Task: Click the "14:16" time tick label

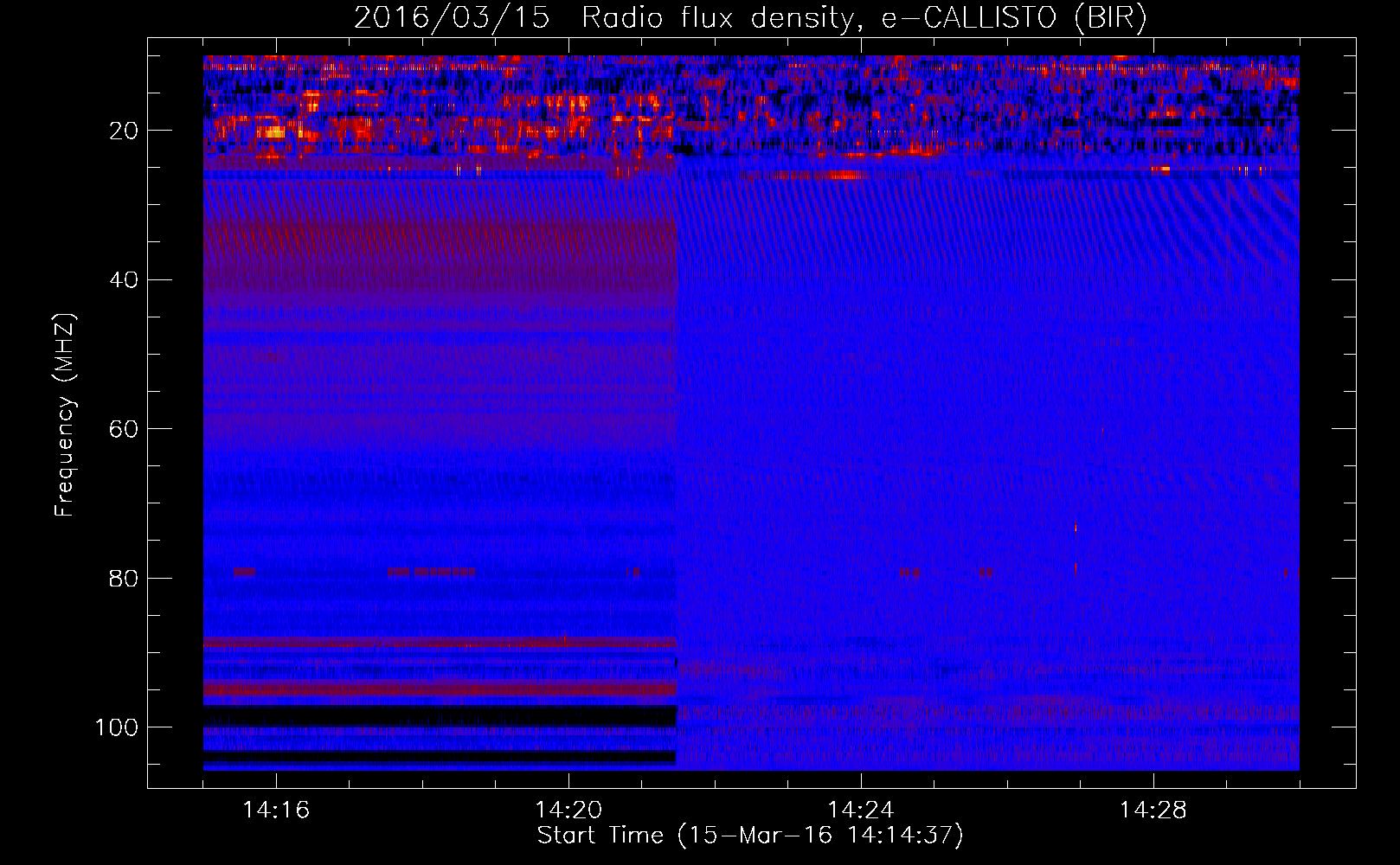Action: [276, 811]
